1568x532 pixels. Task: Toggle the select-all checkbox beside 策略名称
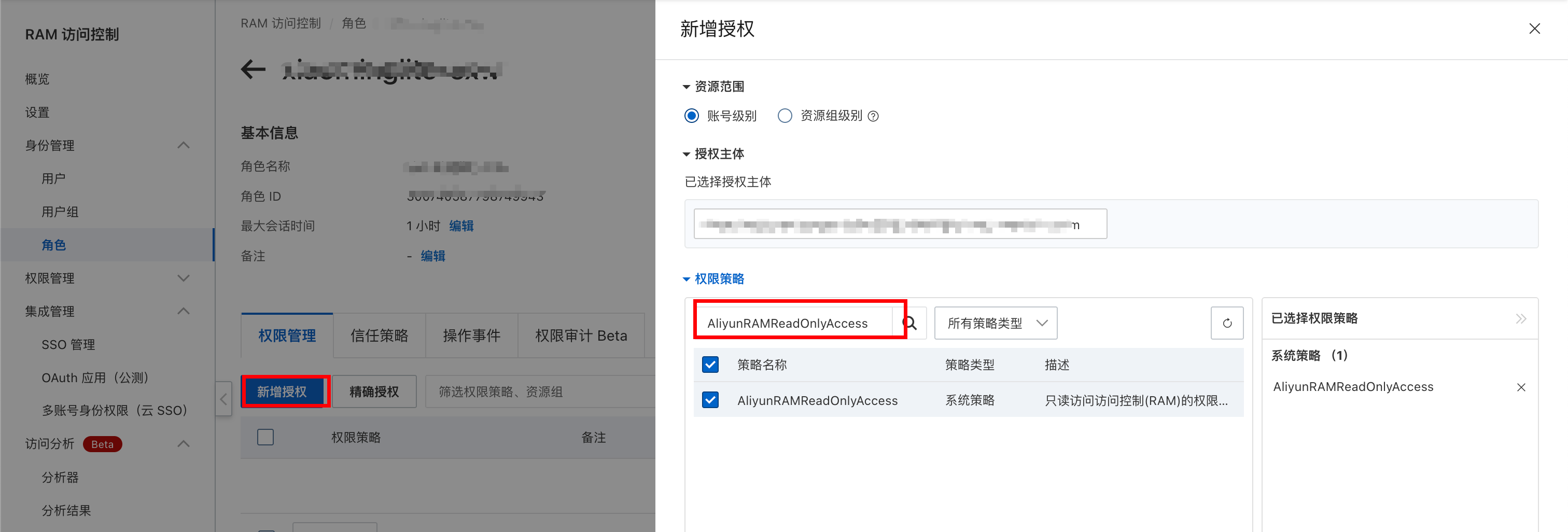click(x=710, y=365)
